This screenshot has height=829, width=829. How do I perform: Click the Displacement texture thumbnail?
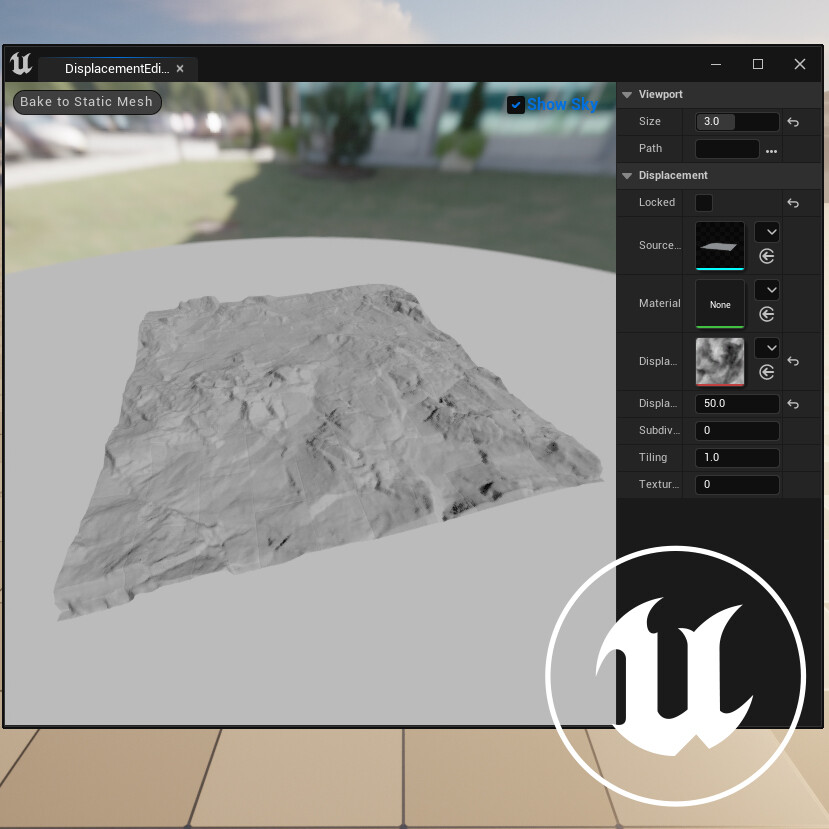(719, 361)
